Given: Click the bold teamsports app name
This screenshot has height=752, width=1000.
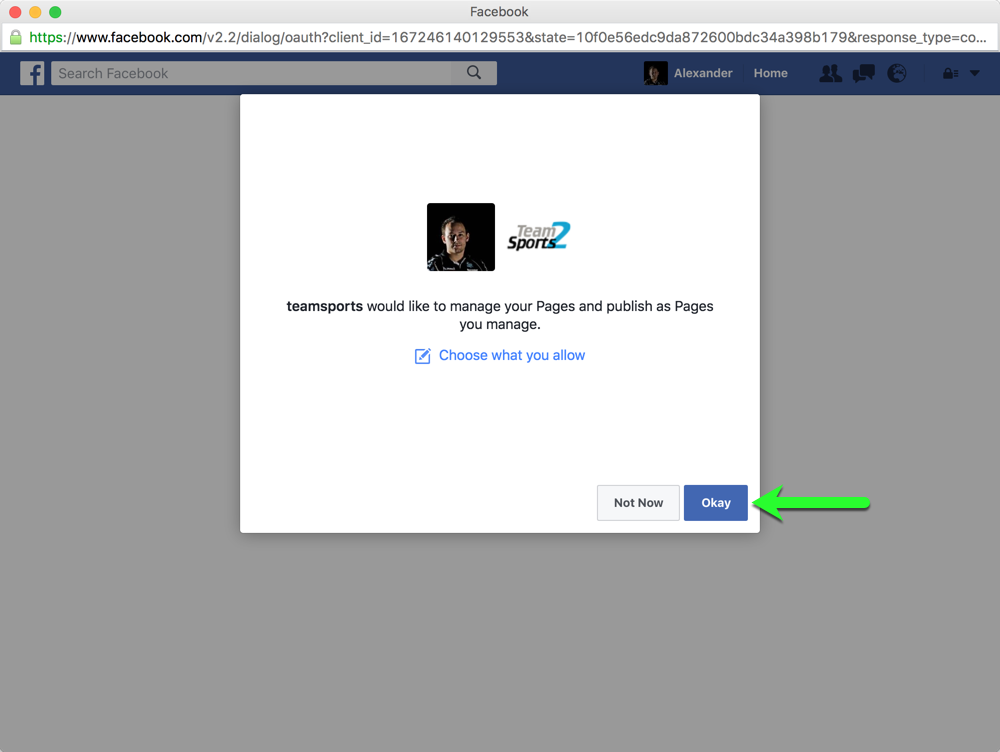Looking at the screenshot, I should pyautogui.click(x=325, y=306).
